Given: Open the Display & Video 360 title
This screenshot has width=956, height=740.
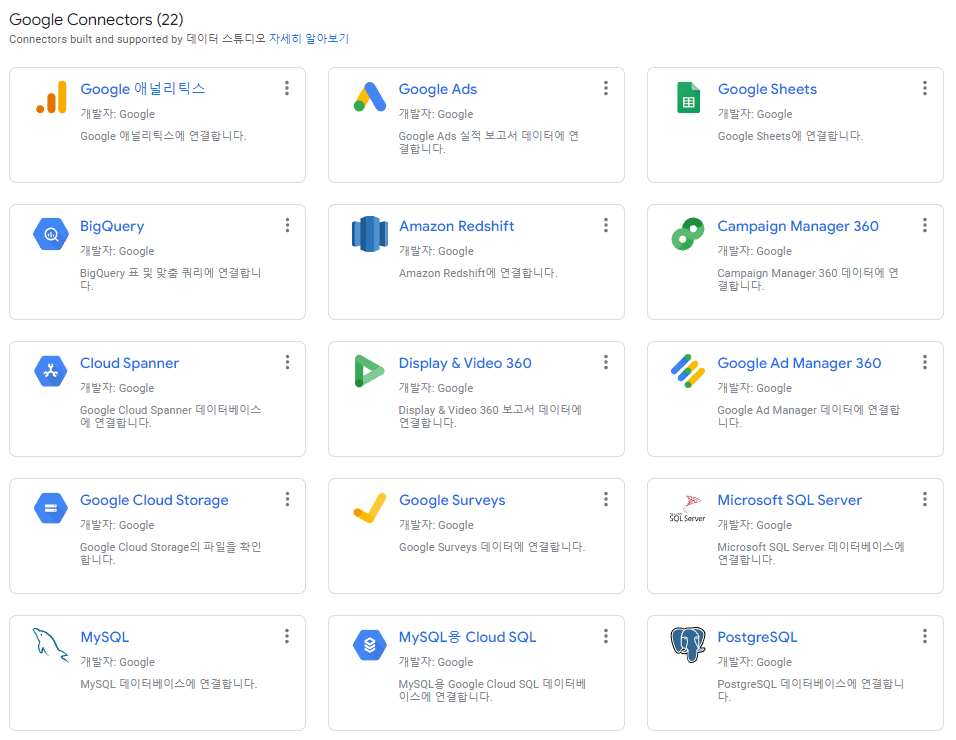Looking at the screenshot, I should [x=465, y=363].
